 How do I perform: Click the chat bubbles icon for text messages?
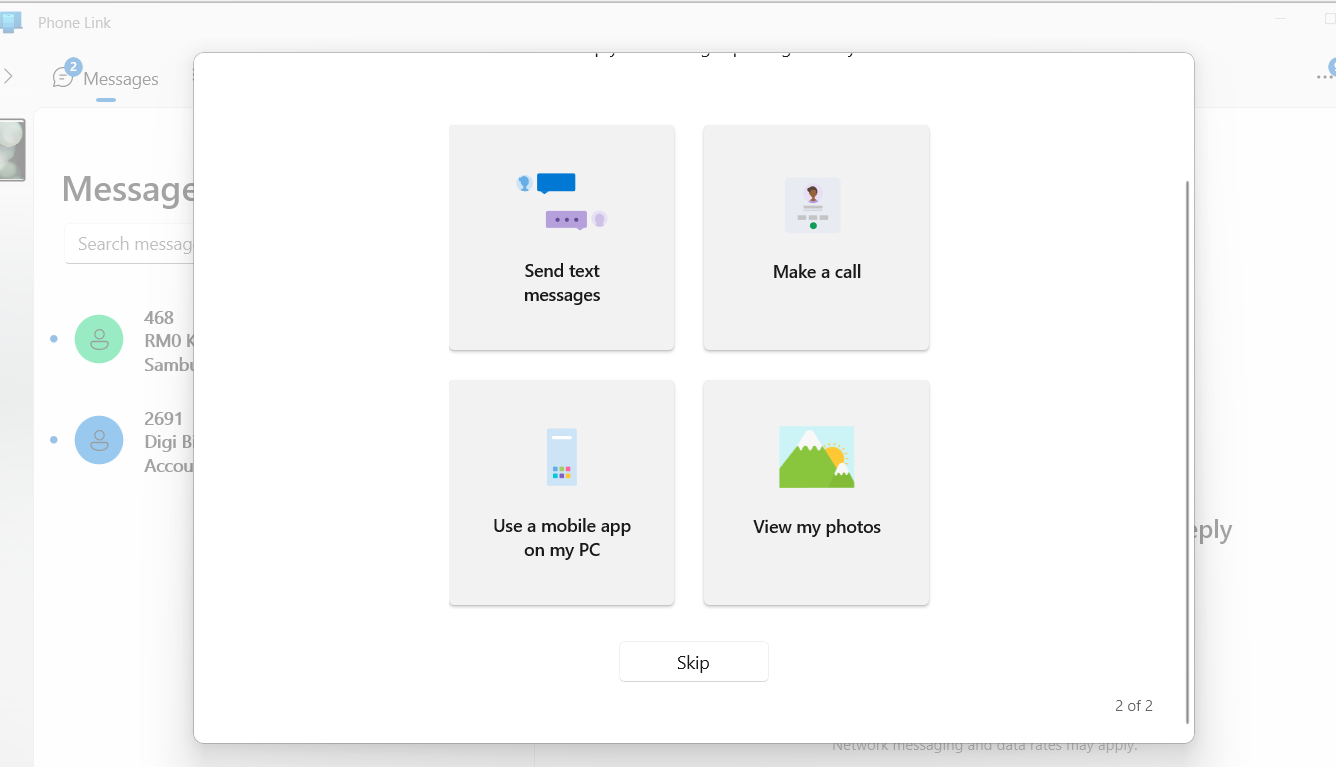click(x=561, y=201)
